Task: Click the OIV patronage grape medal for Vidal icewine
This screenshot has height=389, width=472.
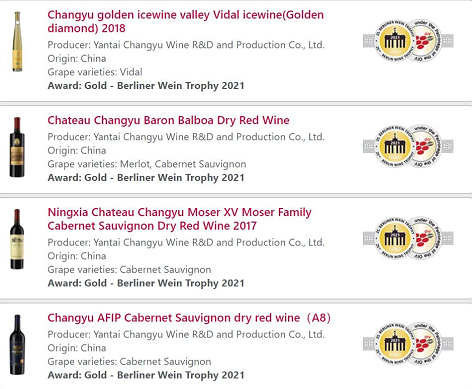Action: [x=426, y=41]
